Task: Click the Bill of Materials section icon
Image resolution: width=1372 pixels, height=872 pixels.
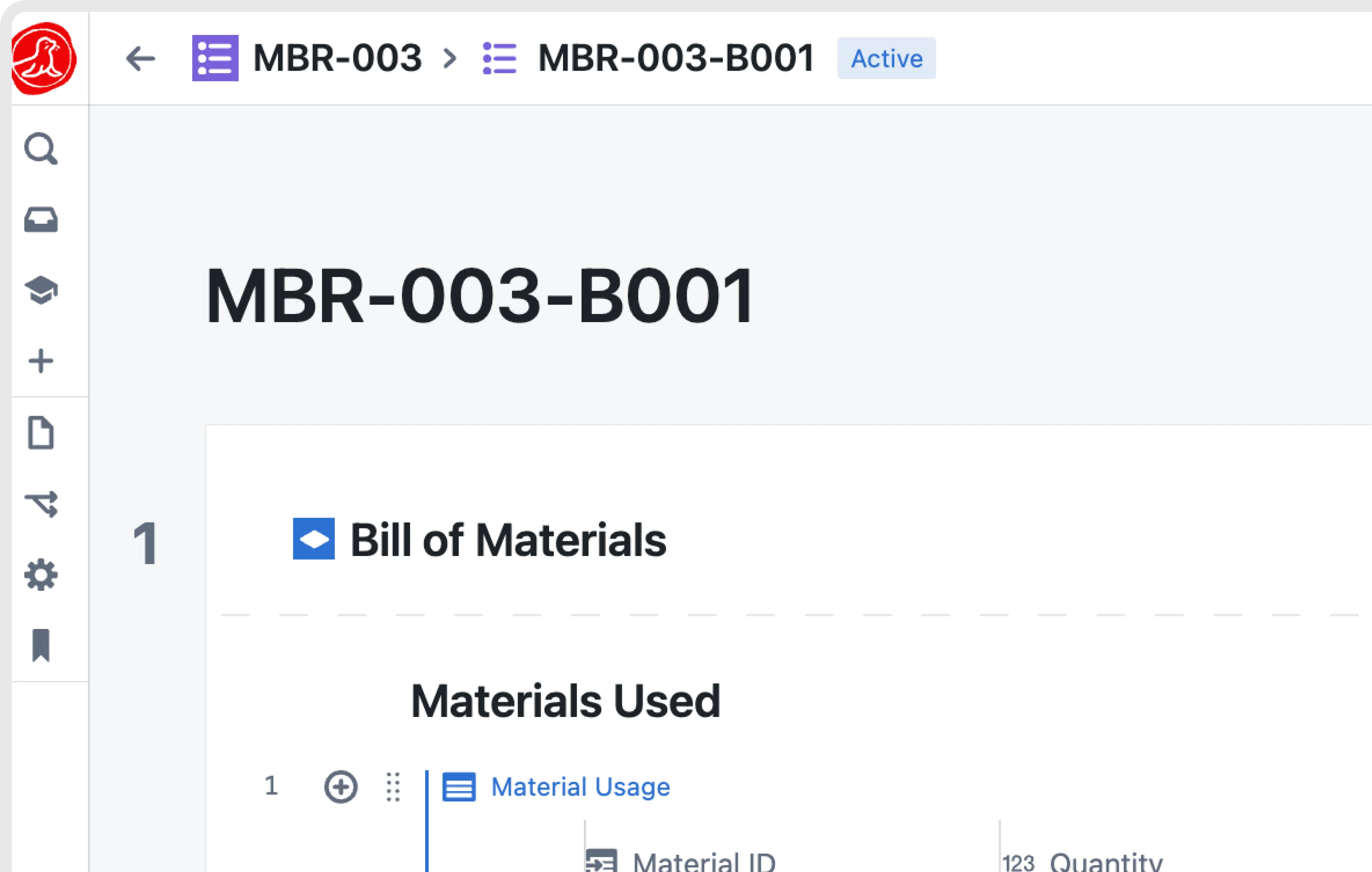Action: click(x=314, y=539)
